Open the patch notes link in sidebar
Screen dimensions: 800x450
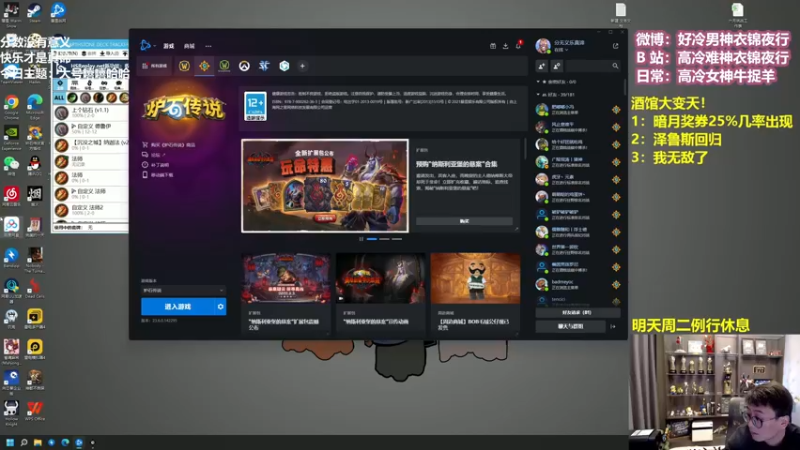point(156,165)
